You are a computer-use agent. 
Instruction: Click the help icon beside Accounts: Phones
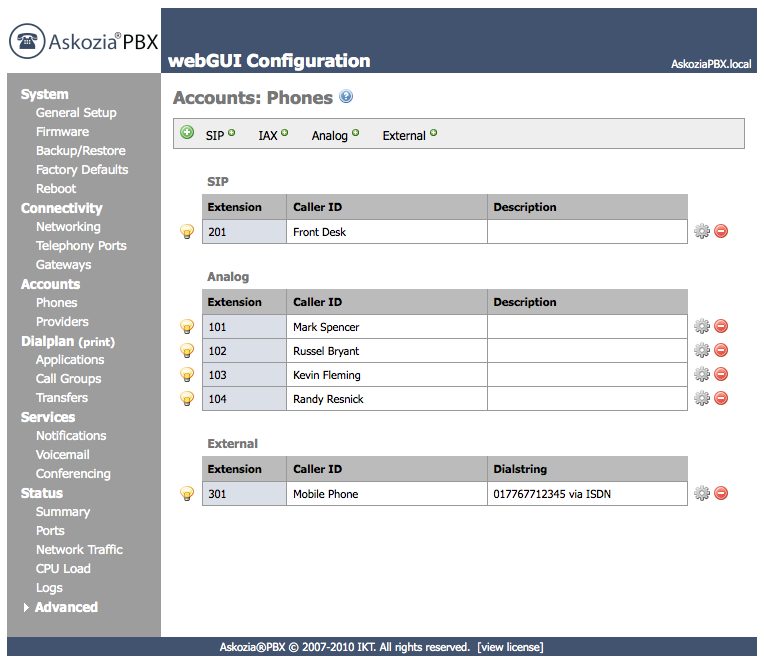[346, 96]
